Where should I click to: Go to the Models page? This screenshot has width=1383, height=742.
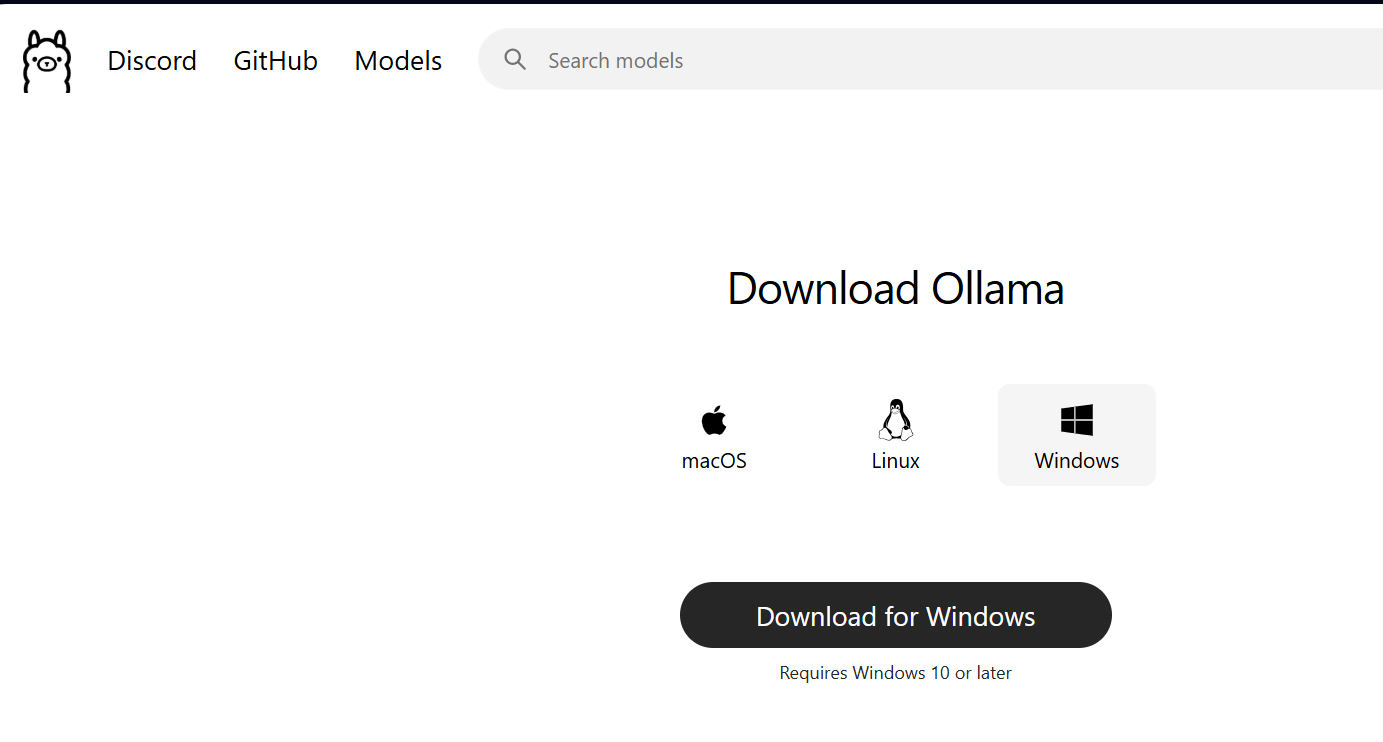coord(398,61)
